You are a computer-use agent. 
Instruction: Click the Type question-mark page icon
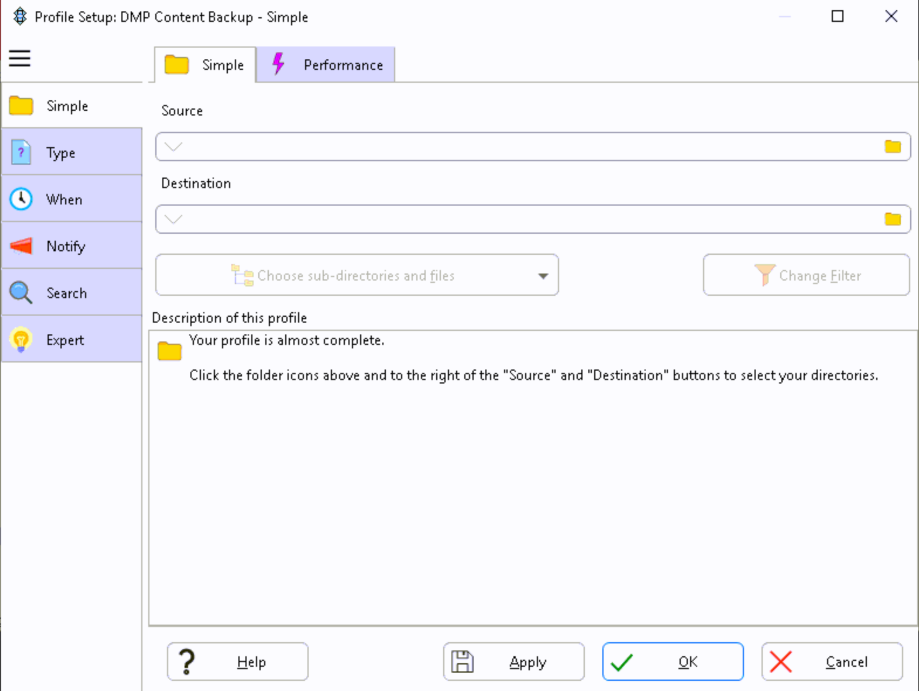pyautogui.click(x=21, y=153)
